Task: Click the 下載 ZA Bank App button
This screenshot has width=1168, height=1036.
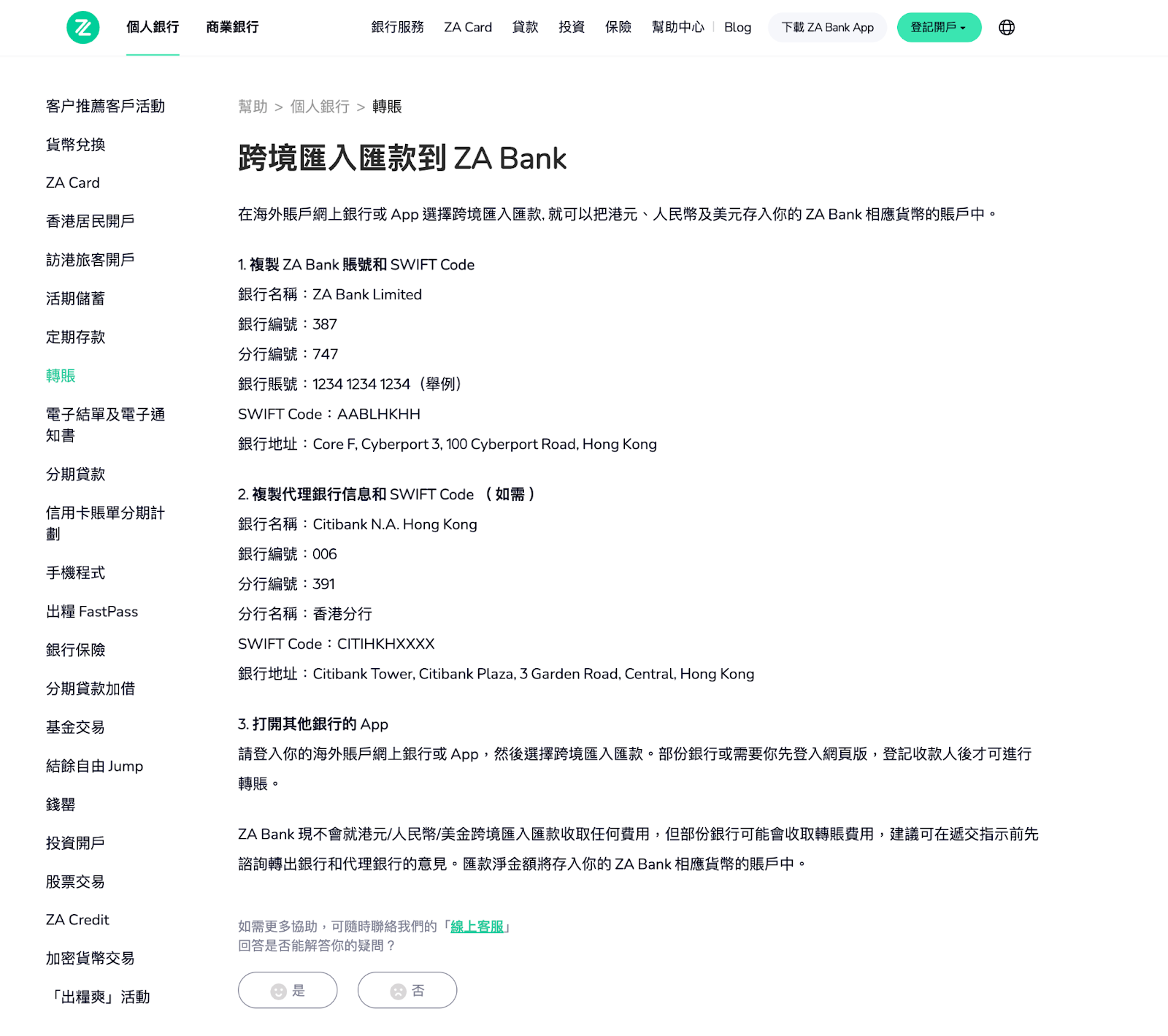Action: coord(827,28)
